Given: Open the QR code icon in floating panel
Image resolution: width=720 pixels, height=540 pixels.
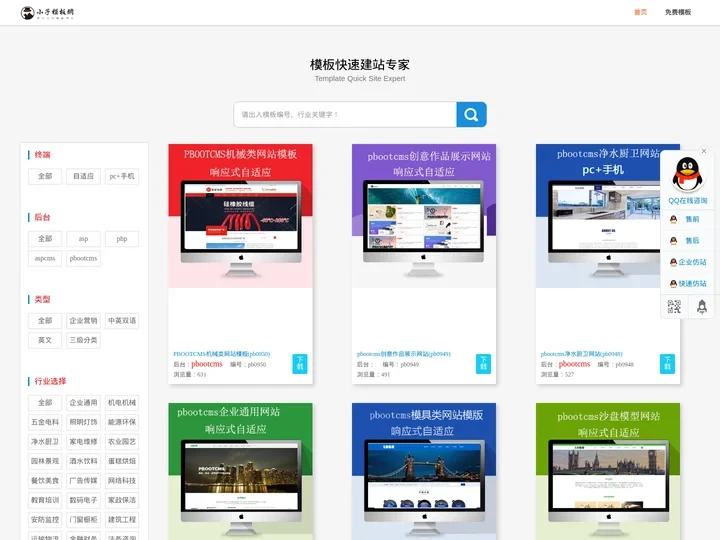Looking at the screenshot, I should 674,306.
